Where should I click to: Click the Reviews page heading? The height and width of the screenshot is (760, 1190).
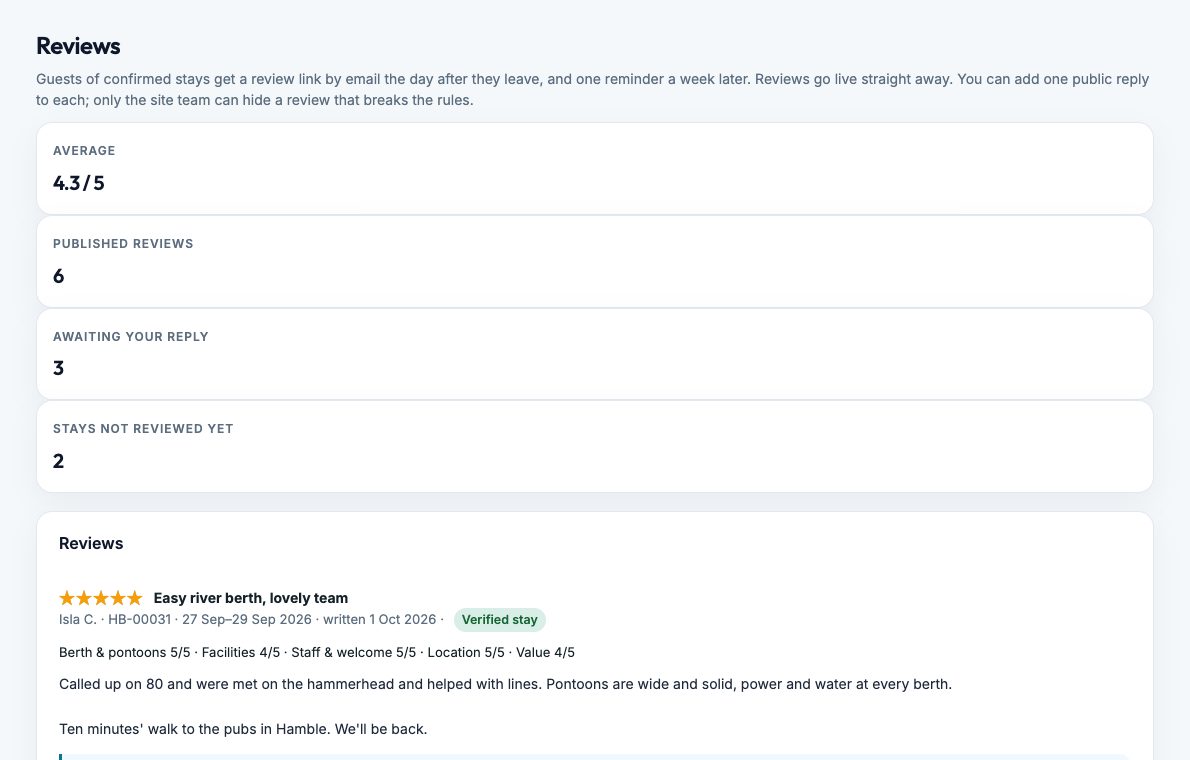click(78, 46)
